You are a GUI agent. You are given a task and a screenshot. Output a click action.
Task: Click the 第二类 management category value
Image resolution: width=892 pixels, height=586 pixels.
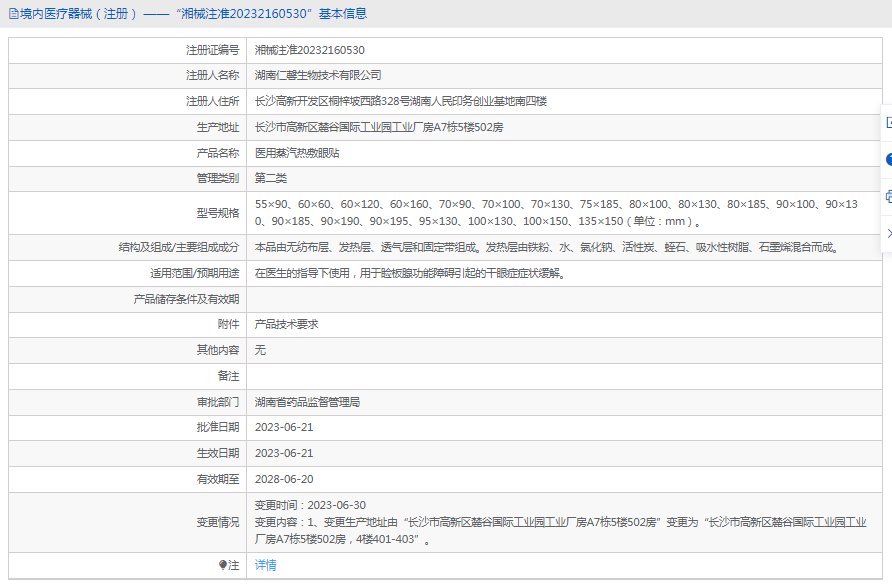click(271, 179)
